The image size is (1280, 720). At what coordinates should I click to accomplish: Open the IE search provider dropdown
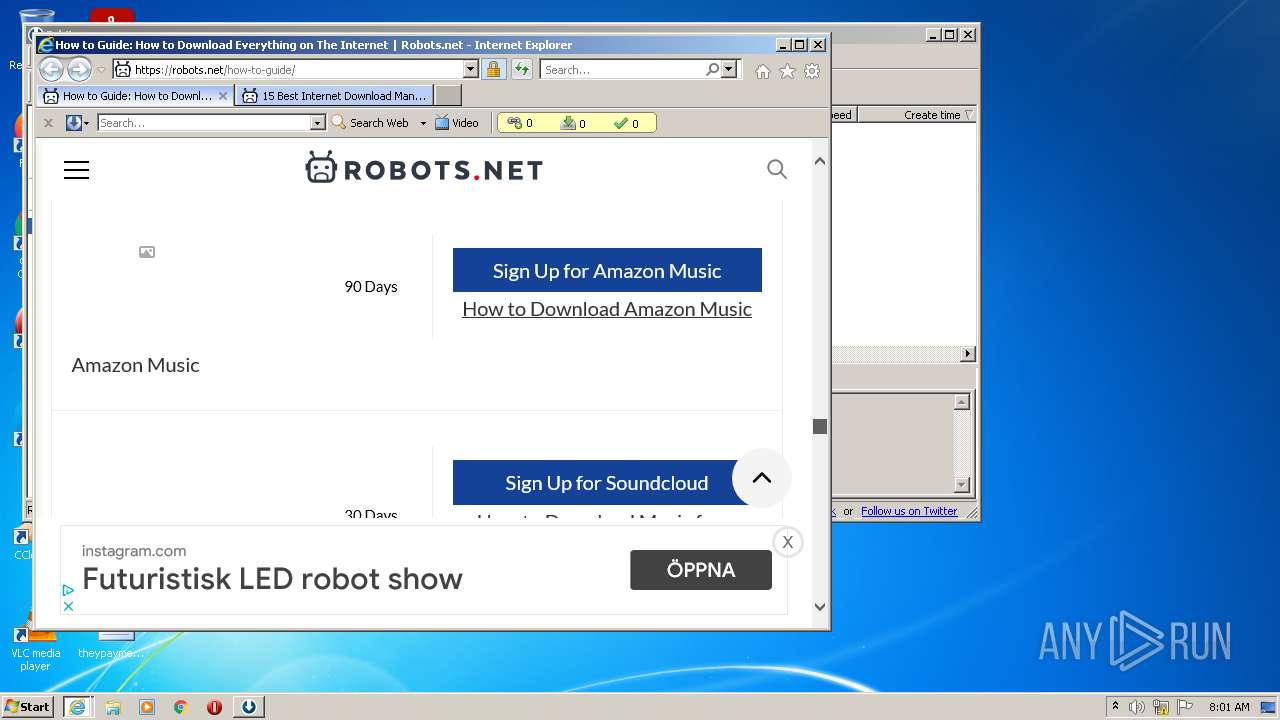point(729,70)
